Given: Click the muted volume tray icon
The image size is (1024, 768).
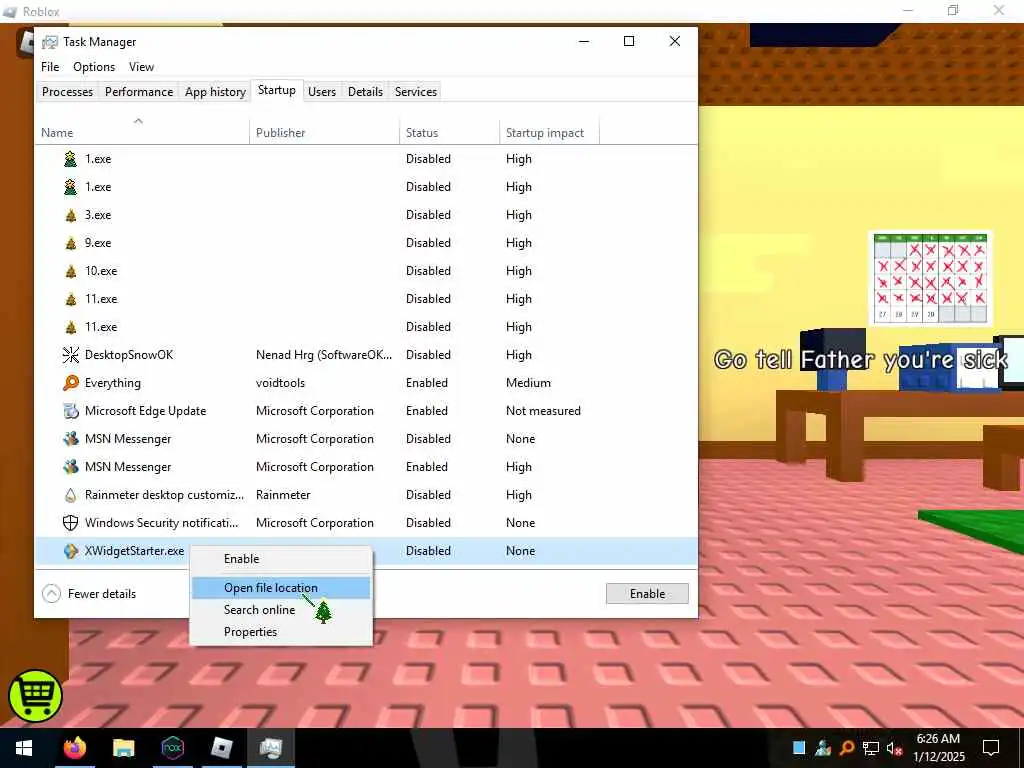Looking at the screenshot, I should 895,748.
